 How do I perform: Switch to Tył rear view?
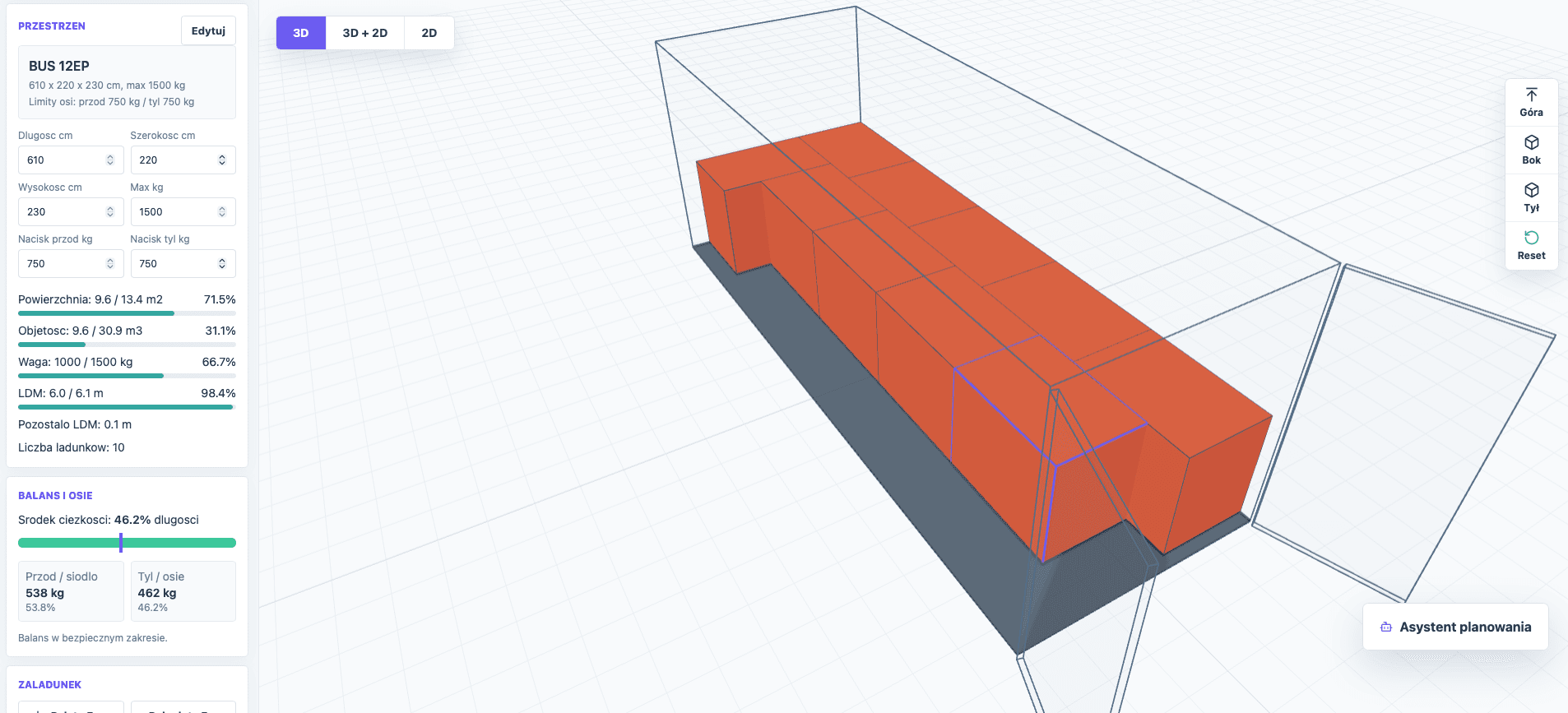[x=1531, y=198]
